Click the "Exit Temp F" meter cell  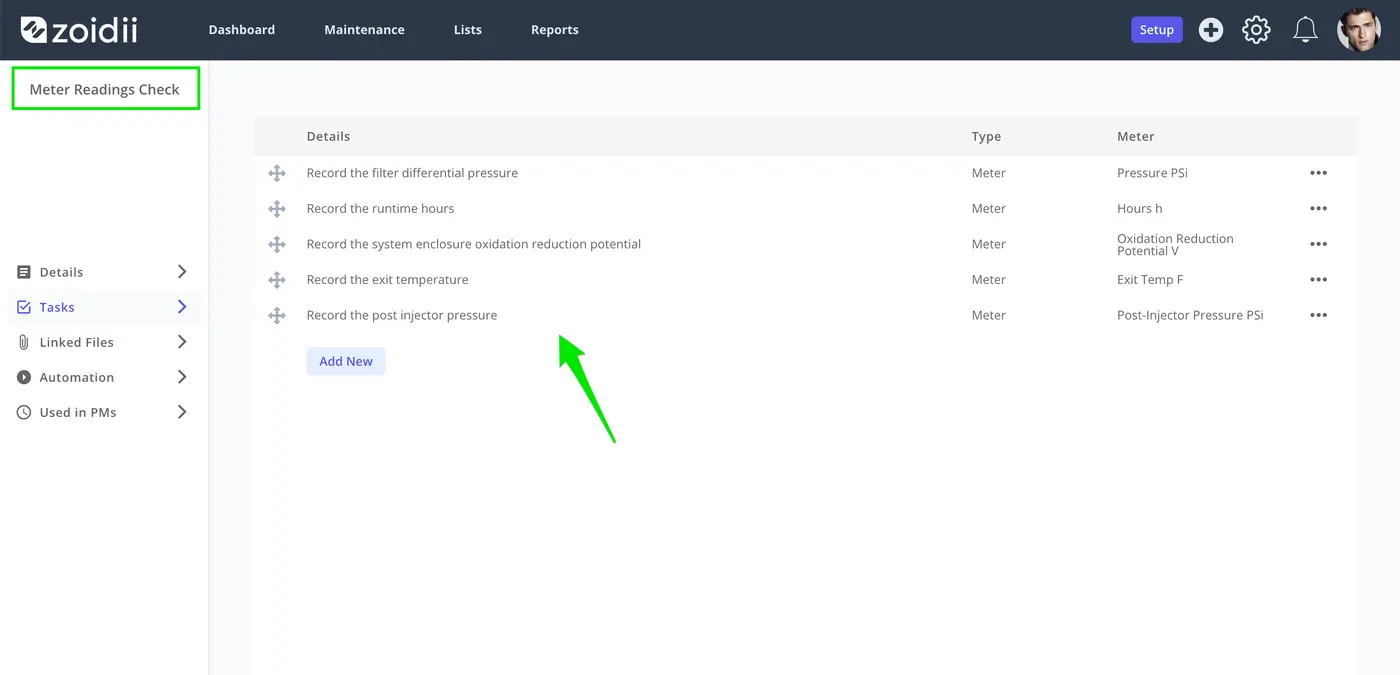(1150, 280)
